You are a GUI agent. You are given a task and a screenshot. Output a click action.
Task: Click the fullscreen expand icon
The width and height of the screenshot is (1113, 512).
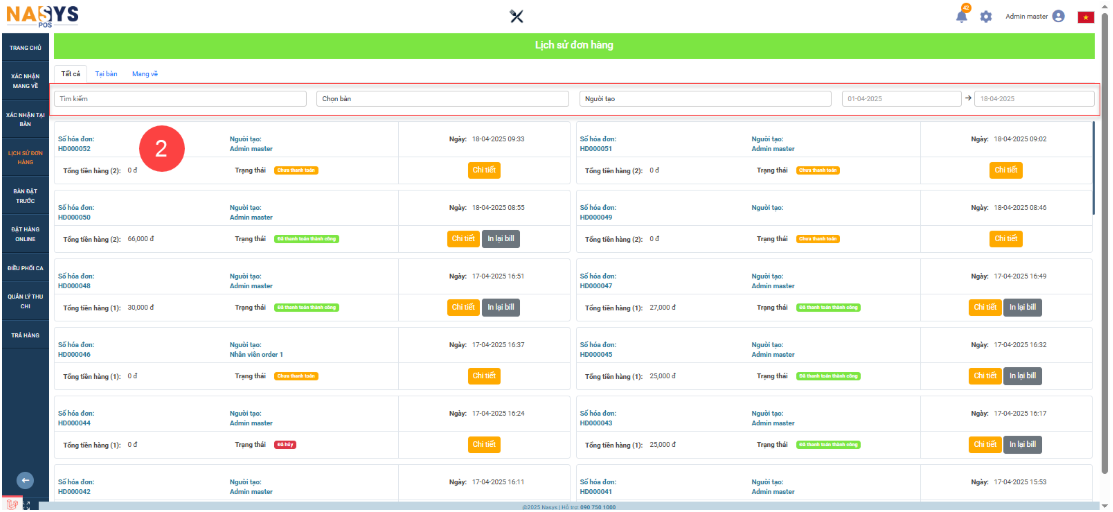pyautogui.click(x=27, y=505)
